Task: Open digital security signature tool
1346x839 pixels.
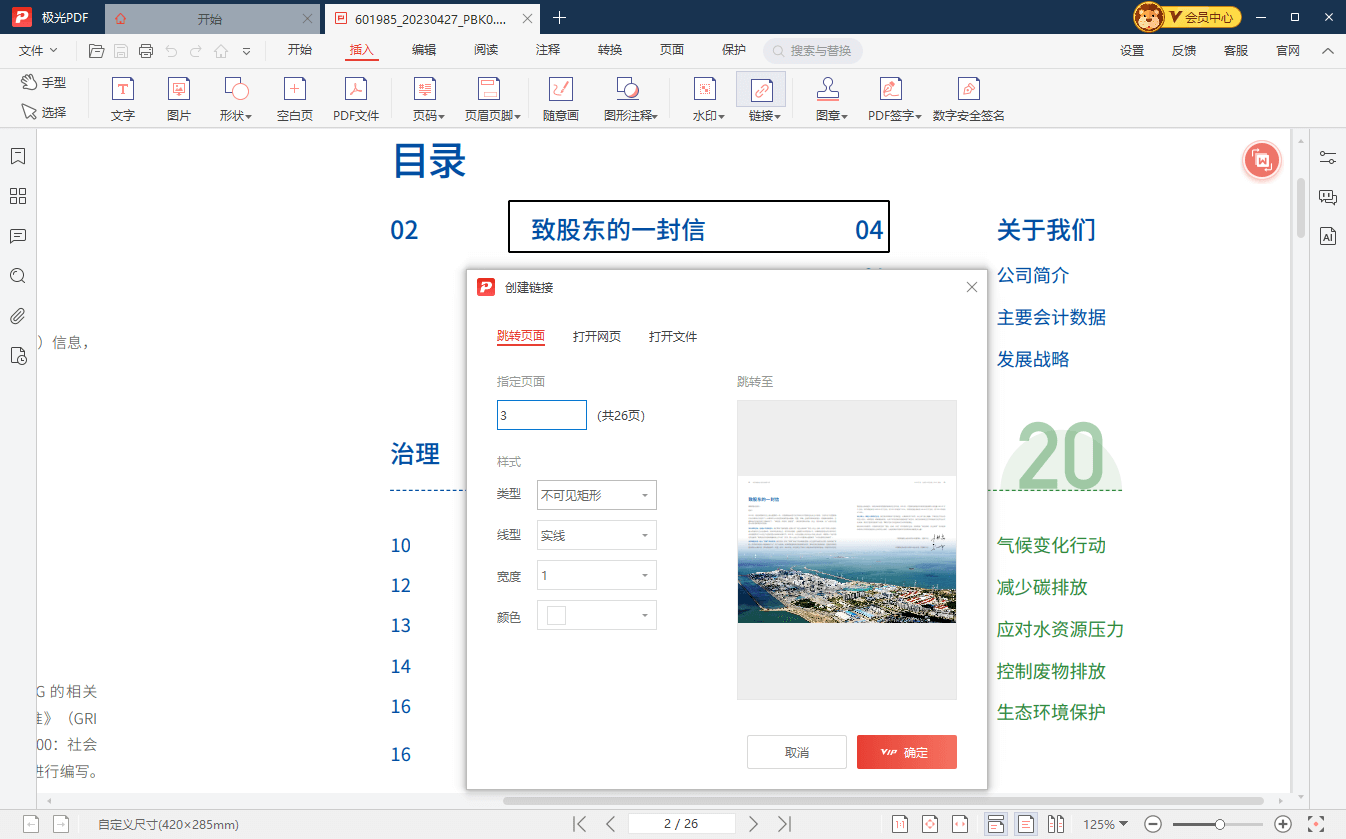Action: coord(968,99)
